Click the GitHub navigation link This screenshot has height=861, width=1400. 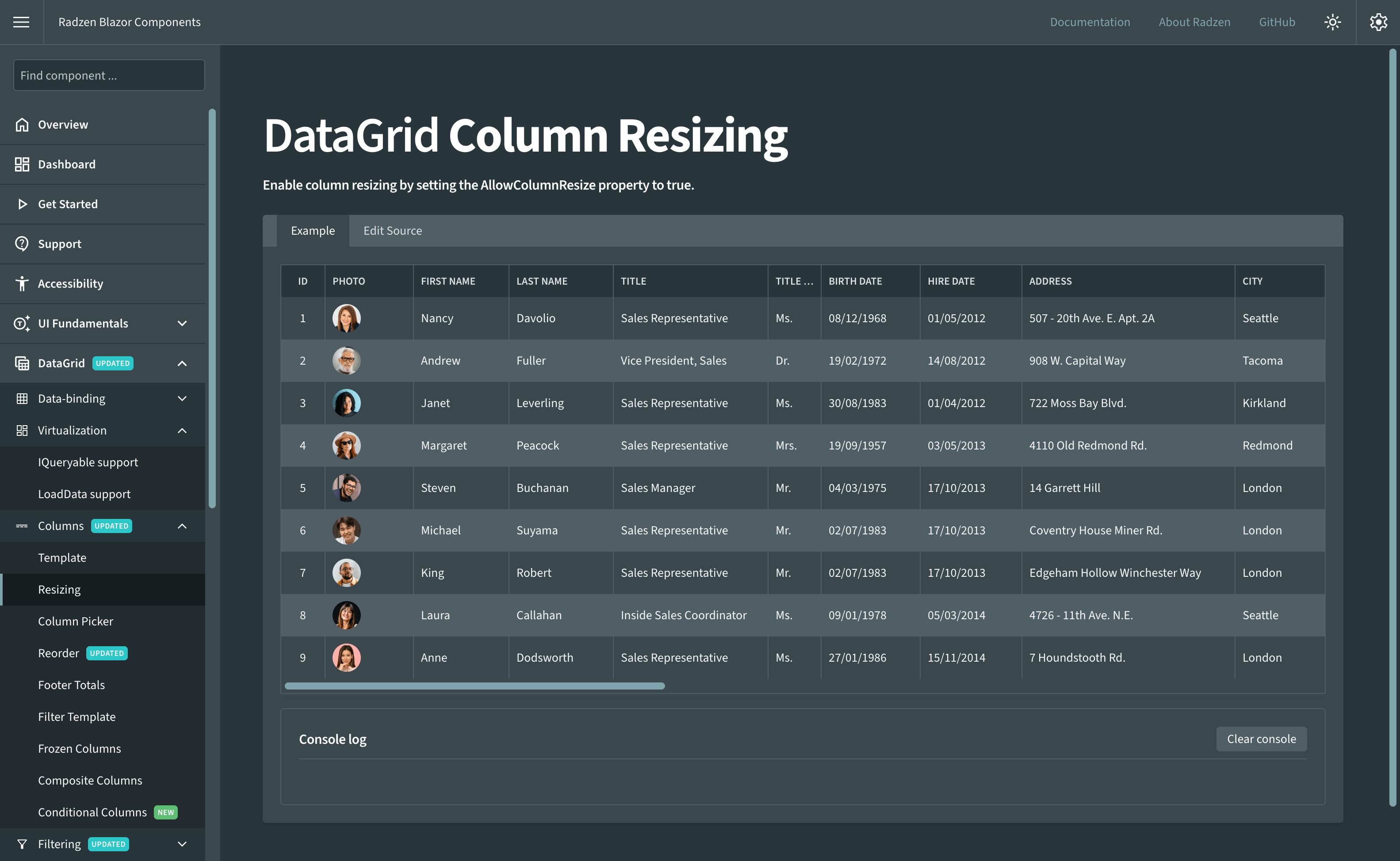1278,22
